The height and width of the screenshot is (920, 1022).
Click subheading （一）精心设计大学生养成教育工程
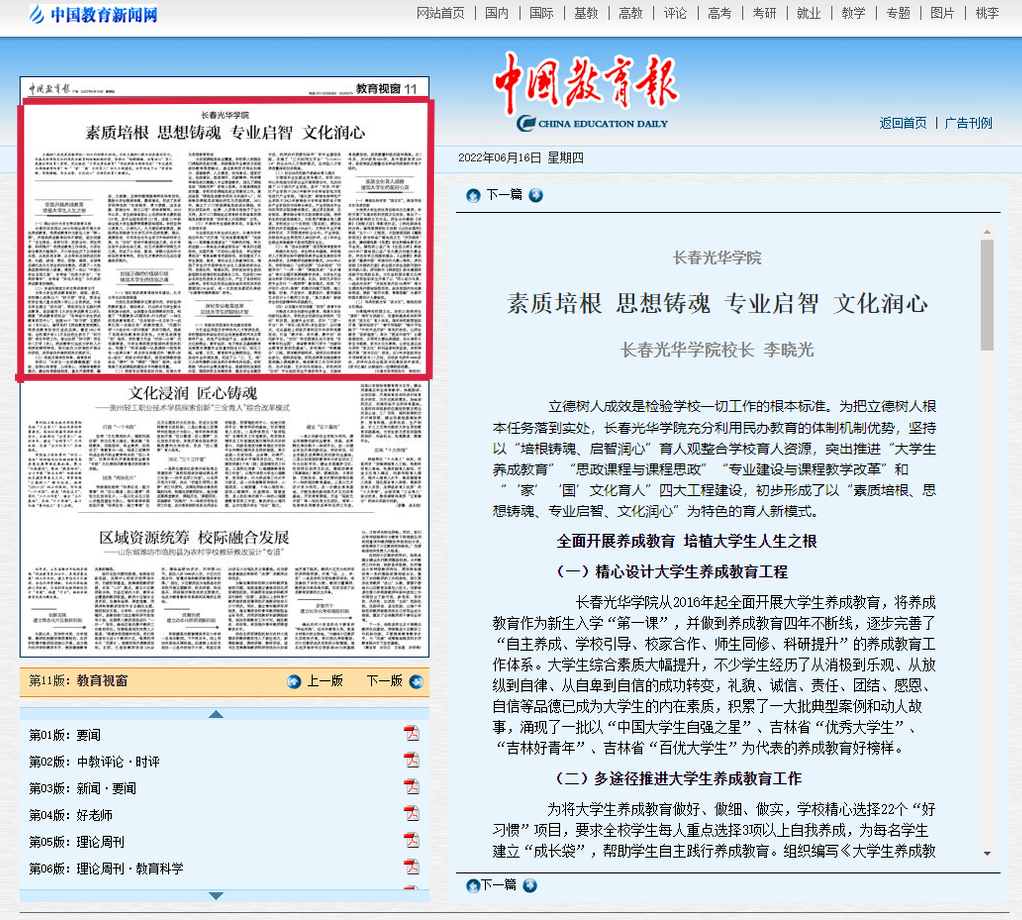point(671,572)
